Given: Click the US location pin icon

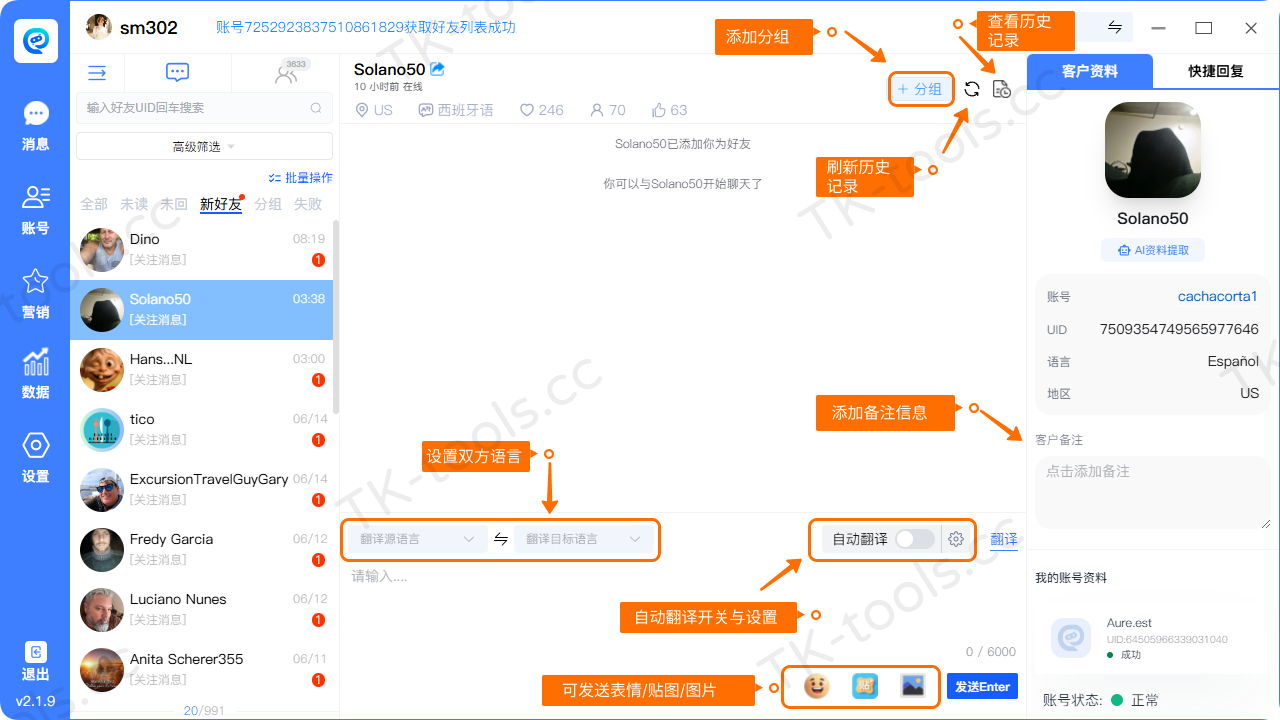Looking at the screenshot, I should click(x=363, y=110).
